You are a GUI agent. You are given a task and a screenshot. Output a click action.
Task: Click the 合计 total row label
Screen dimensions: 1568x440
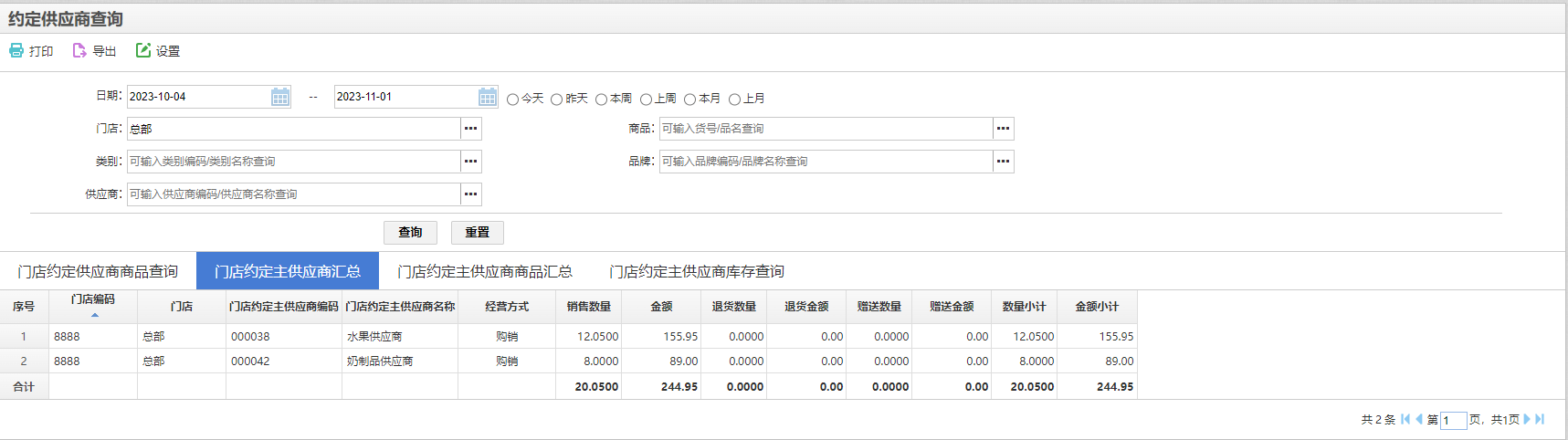[24, 387]
